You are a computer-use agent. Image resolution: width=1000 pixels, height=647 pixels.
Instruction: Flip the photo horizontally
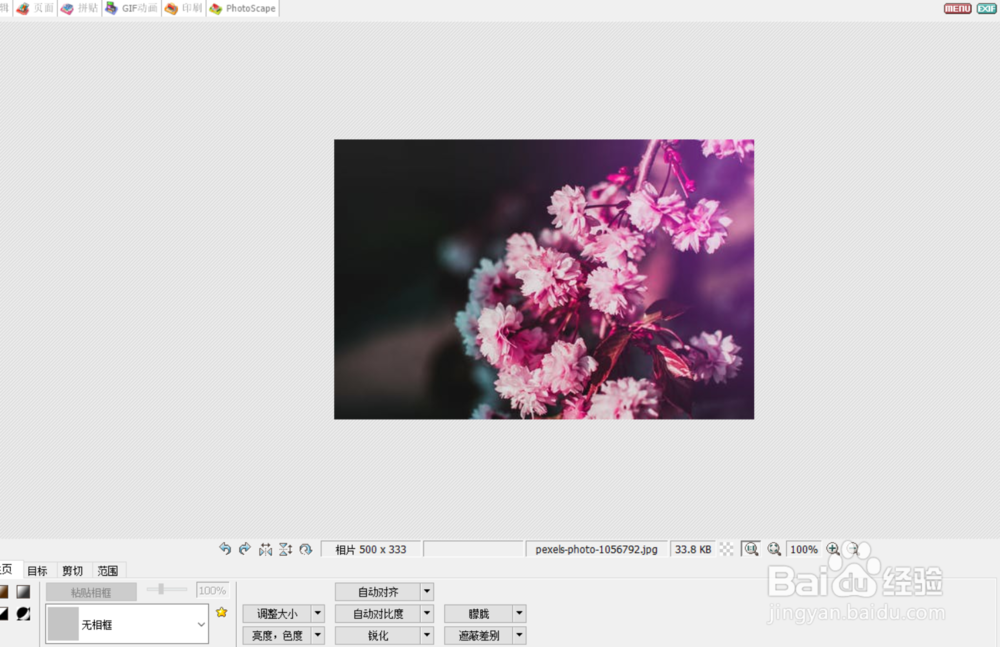tap(265, 549)
